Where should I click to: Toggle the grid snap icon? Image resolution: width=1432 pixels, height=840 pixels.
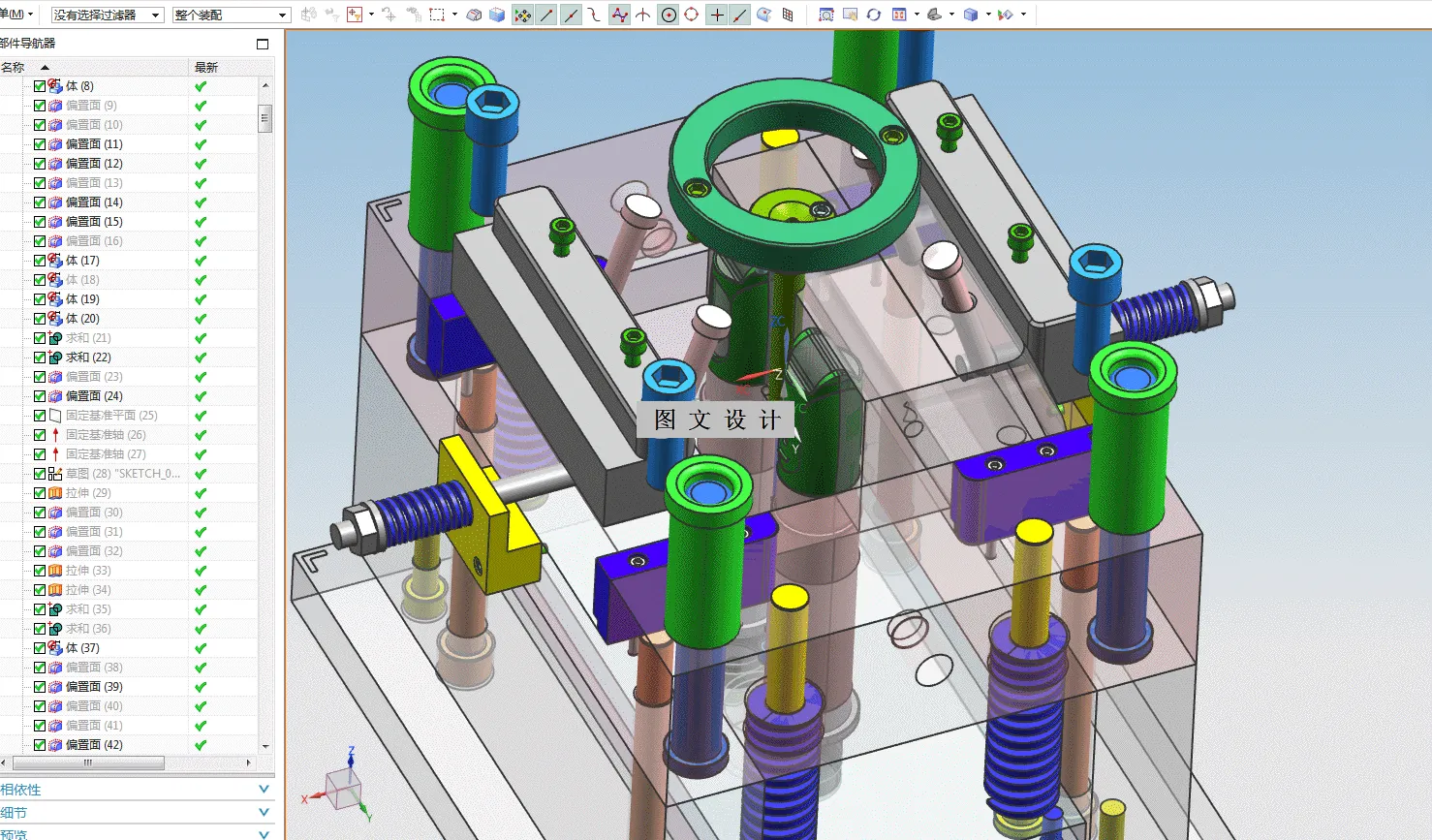point(788,15)
